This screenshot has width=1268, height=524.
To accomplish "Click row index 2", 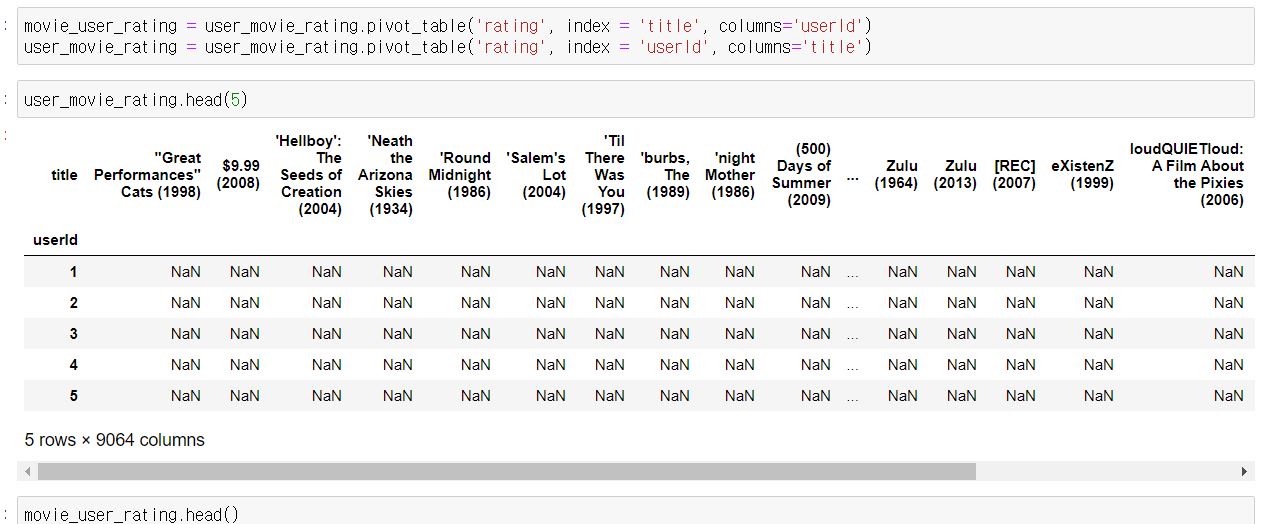I will (73, 303).
